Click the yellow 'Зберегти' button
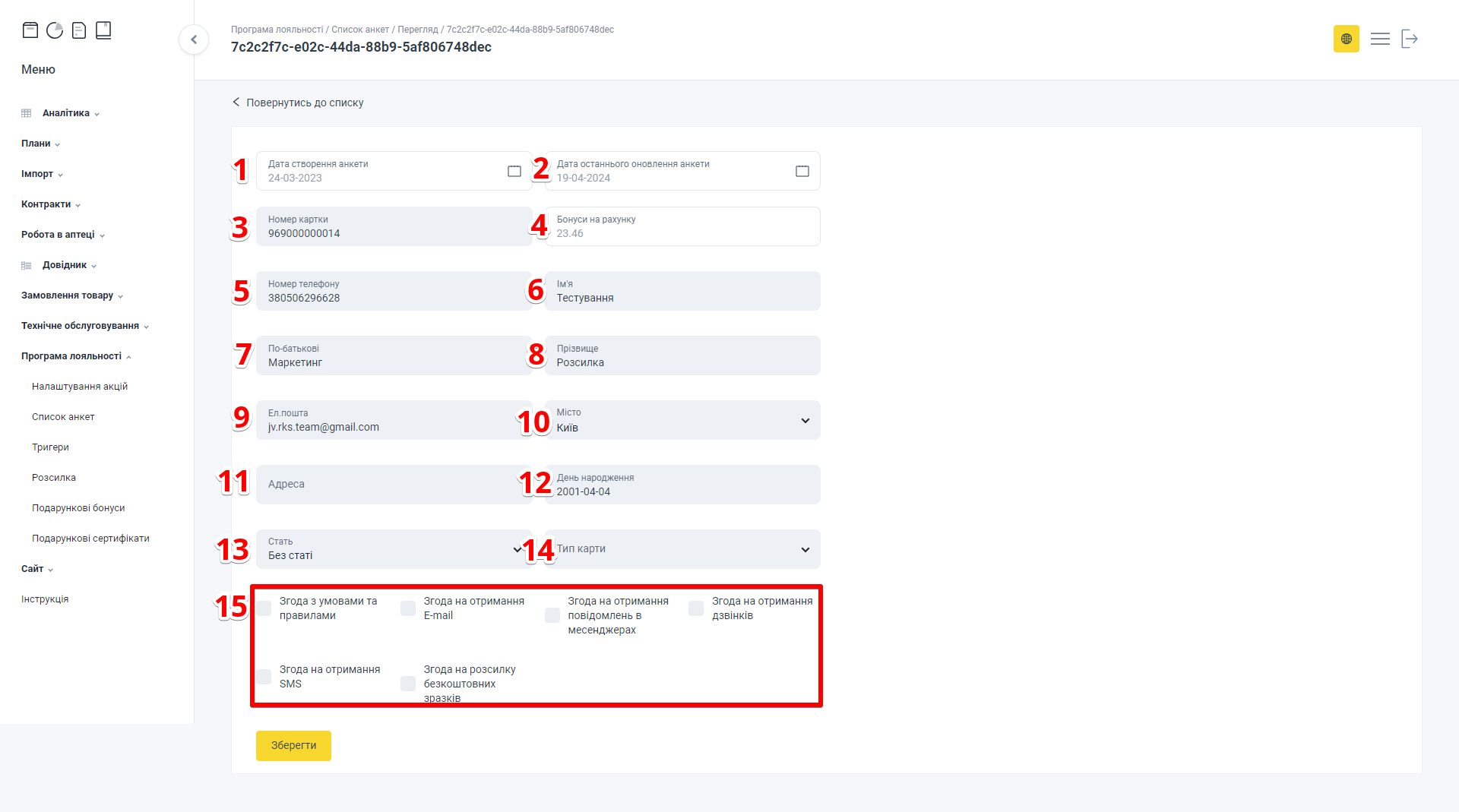Image resolution: width=1459 pixels, height=812 pixels. (293, 746)
